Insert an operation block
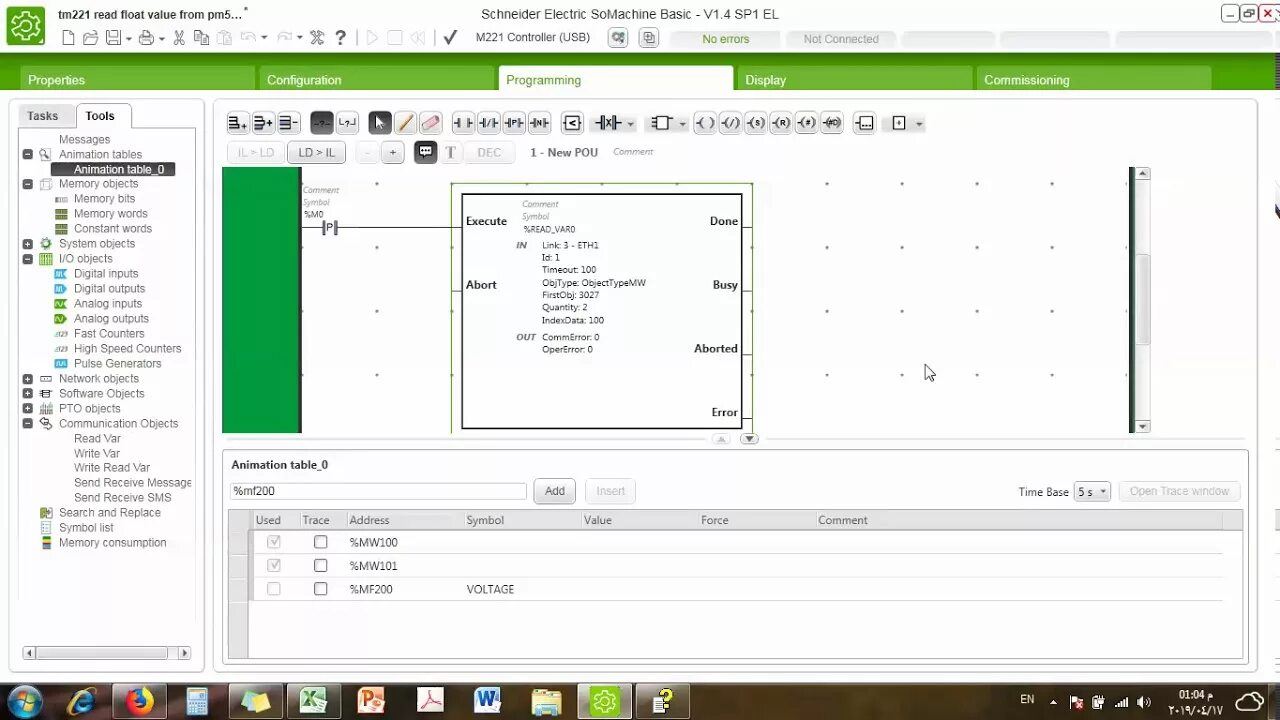Viewport: 1280px width, 720px height. point(866,123)
